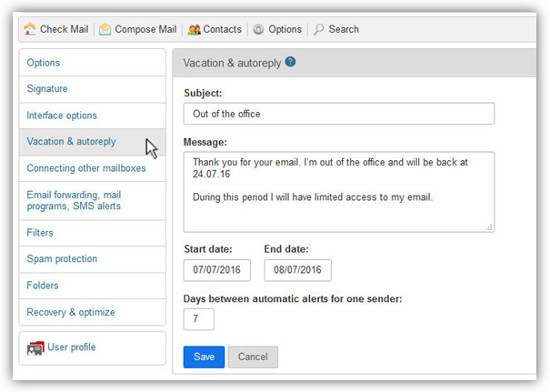Click the End date field

tap(297, 270)
